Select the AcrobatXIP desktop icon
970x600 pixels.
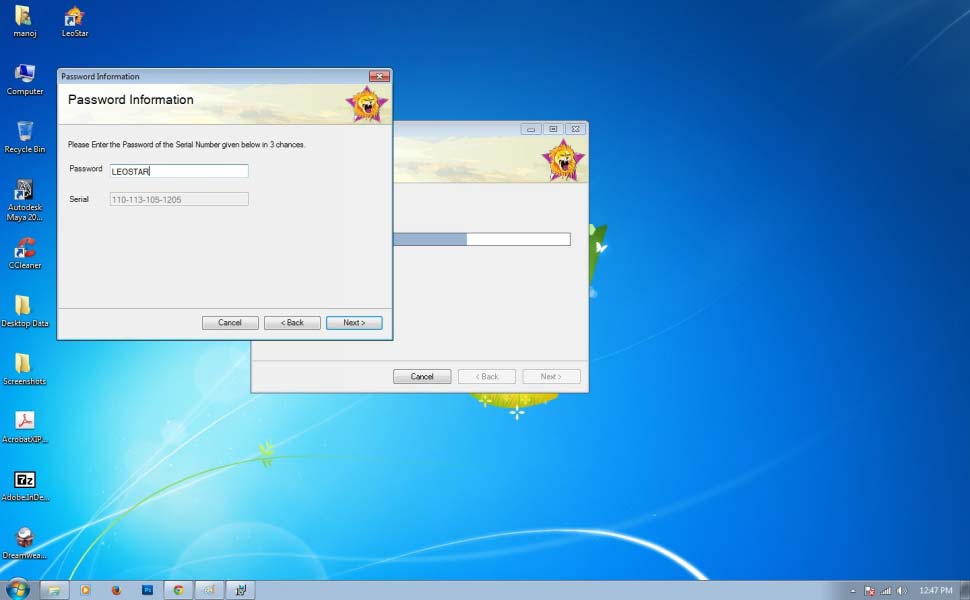pyautogui.click(x=25, y=427)
